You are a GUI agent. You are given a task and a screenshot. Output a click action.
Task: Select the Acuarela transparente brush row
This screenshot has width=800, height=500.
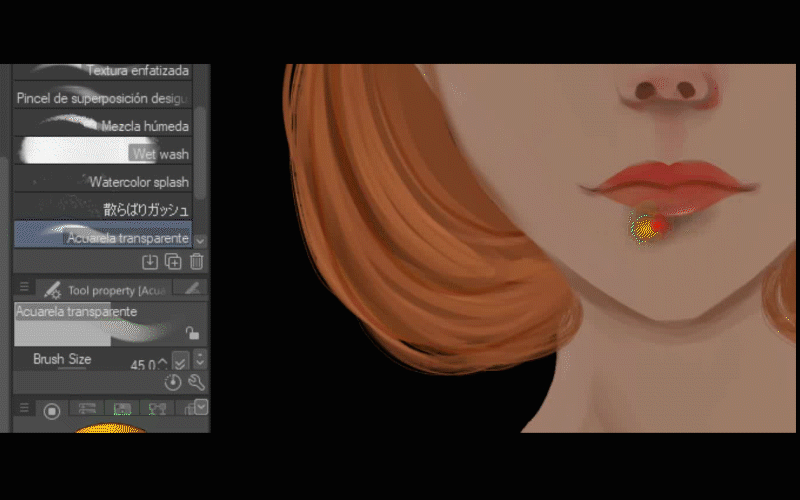coord(103,235)
